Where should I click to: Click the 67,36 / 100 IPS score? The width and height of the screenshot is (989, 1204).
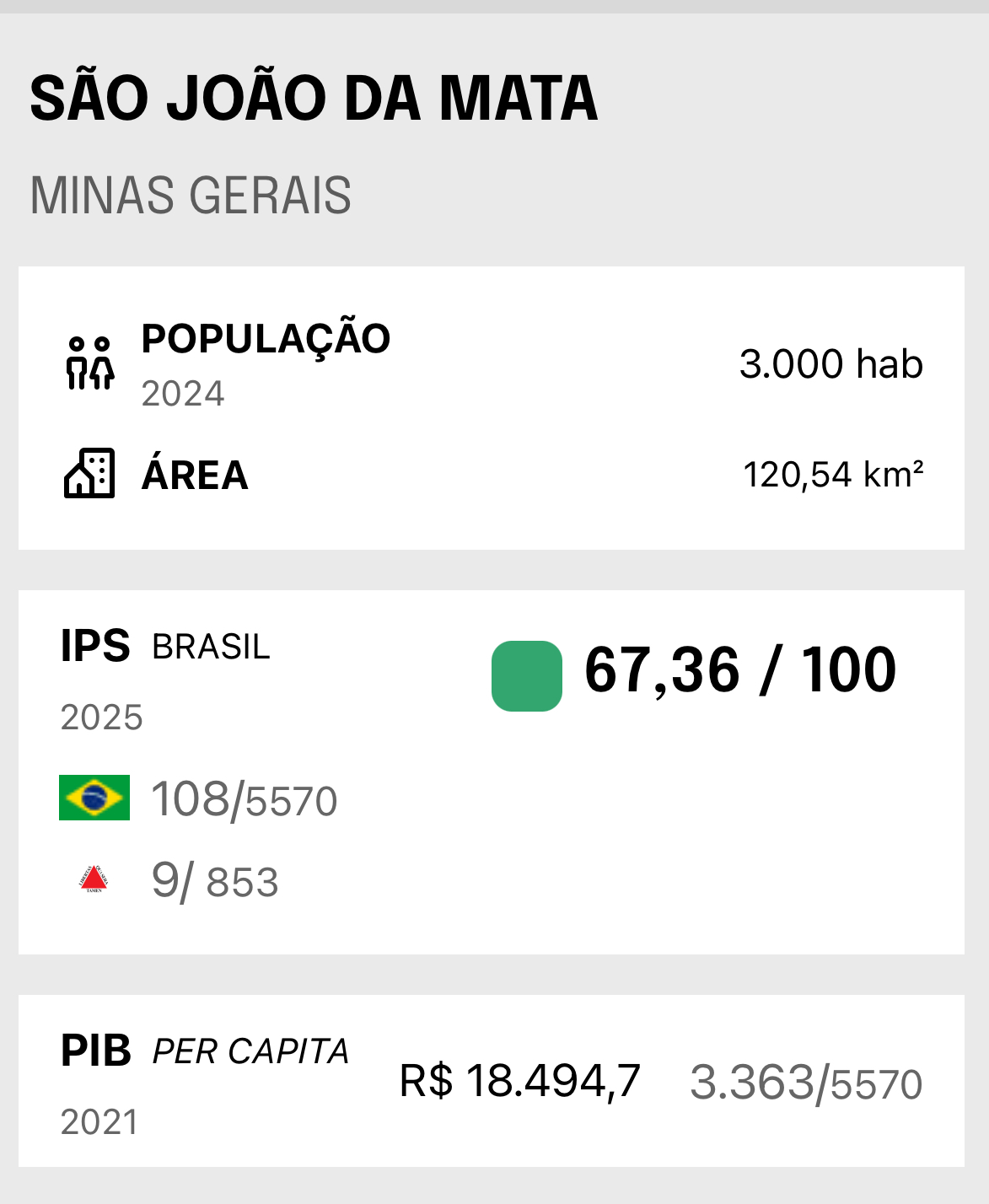pyautogui.click(x=739, y=671)
